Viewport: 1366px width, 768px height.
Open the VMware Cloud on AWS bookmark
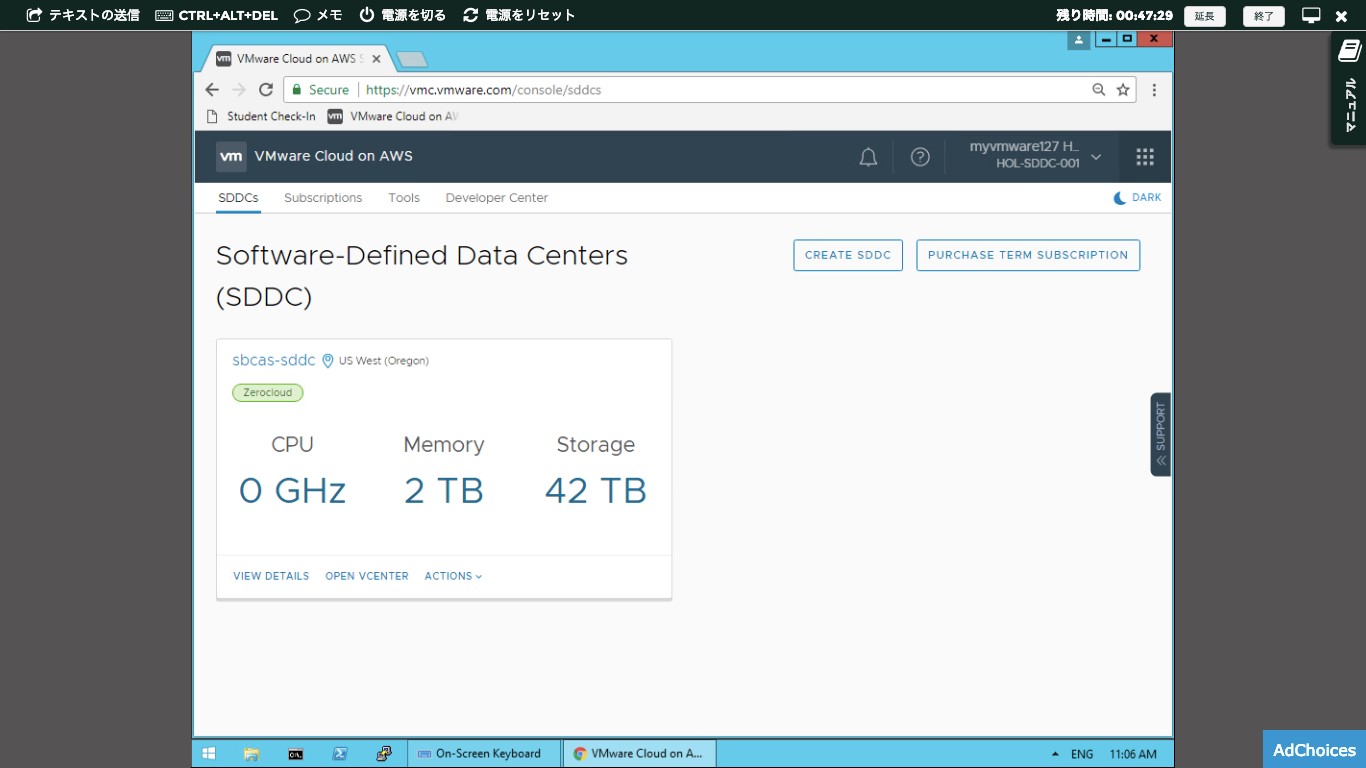[393, 116]
